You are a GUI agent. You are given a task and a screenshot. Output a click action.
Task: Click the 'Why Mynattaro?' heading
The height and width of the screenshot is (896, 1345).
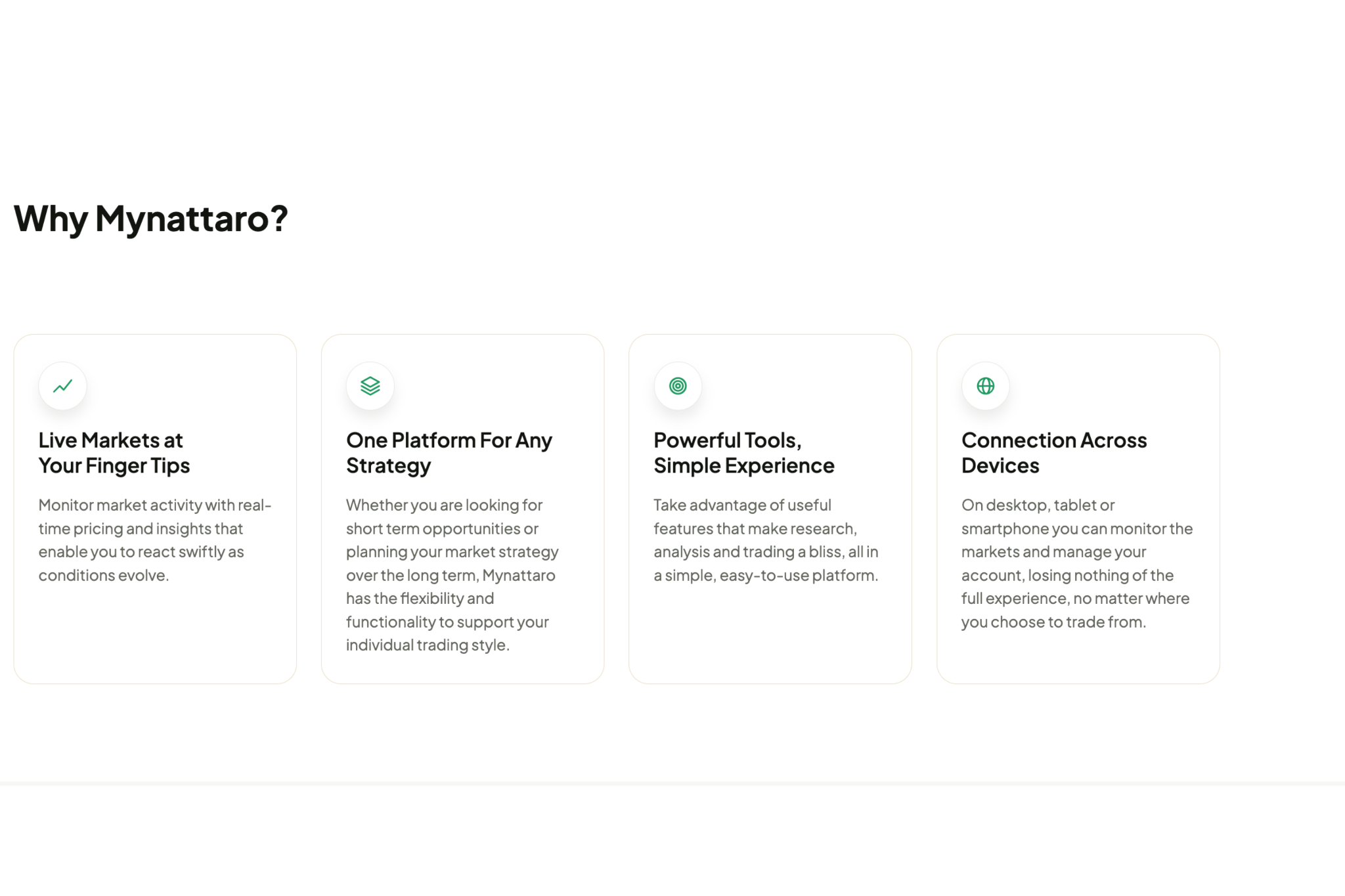click(150, 219)
